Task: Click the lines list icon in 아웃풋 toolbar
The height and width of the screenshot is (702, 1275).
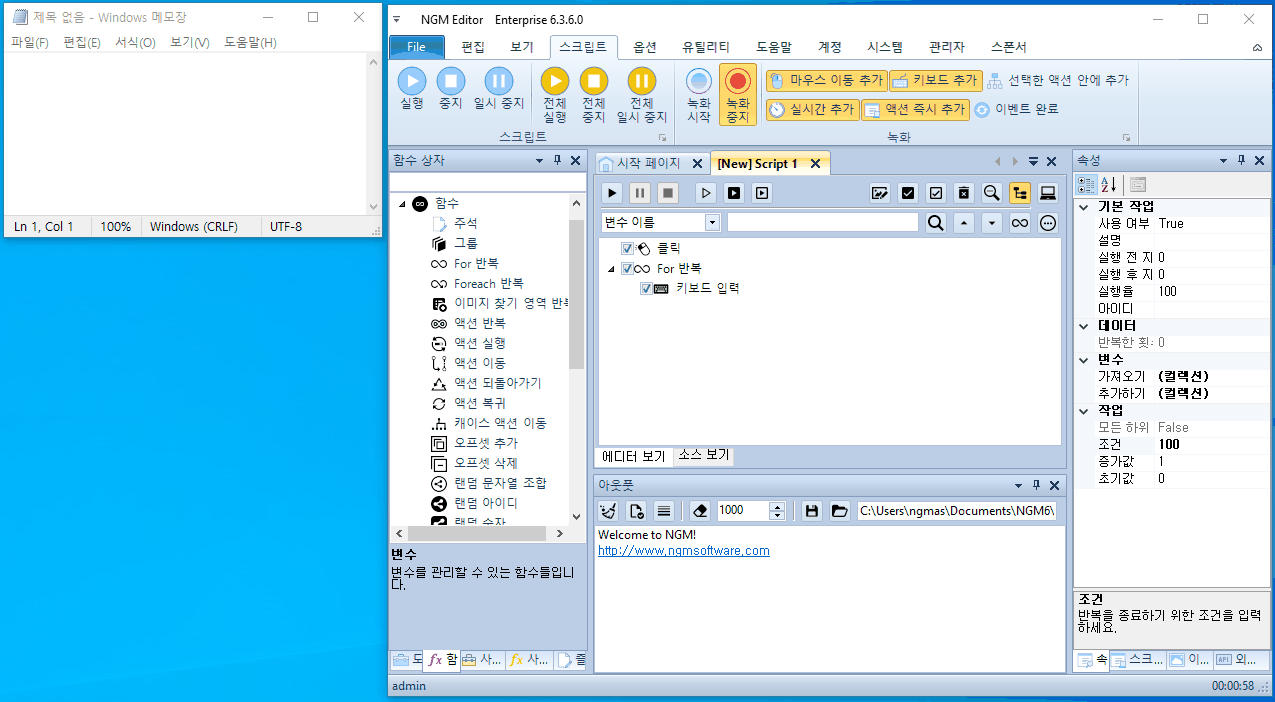Action: coord(663,511)
